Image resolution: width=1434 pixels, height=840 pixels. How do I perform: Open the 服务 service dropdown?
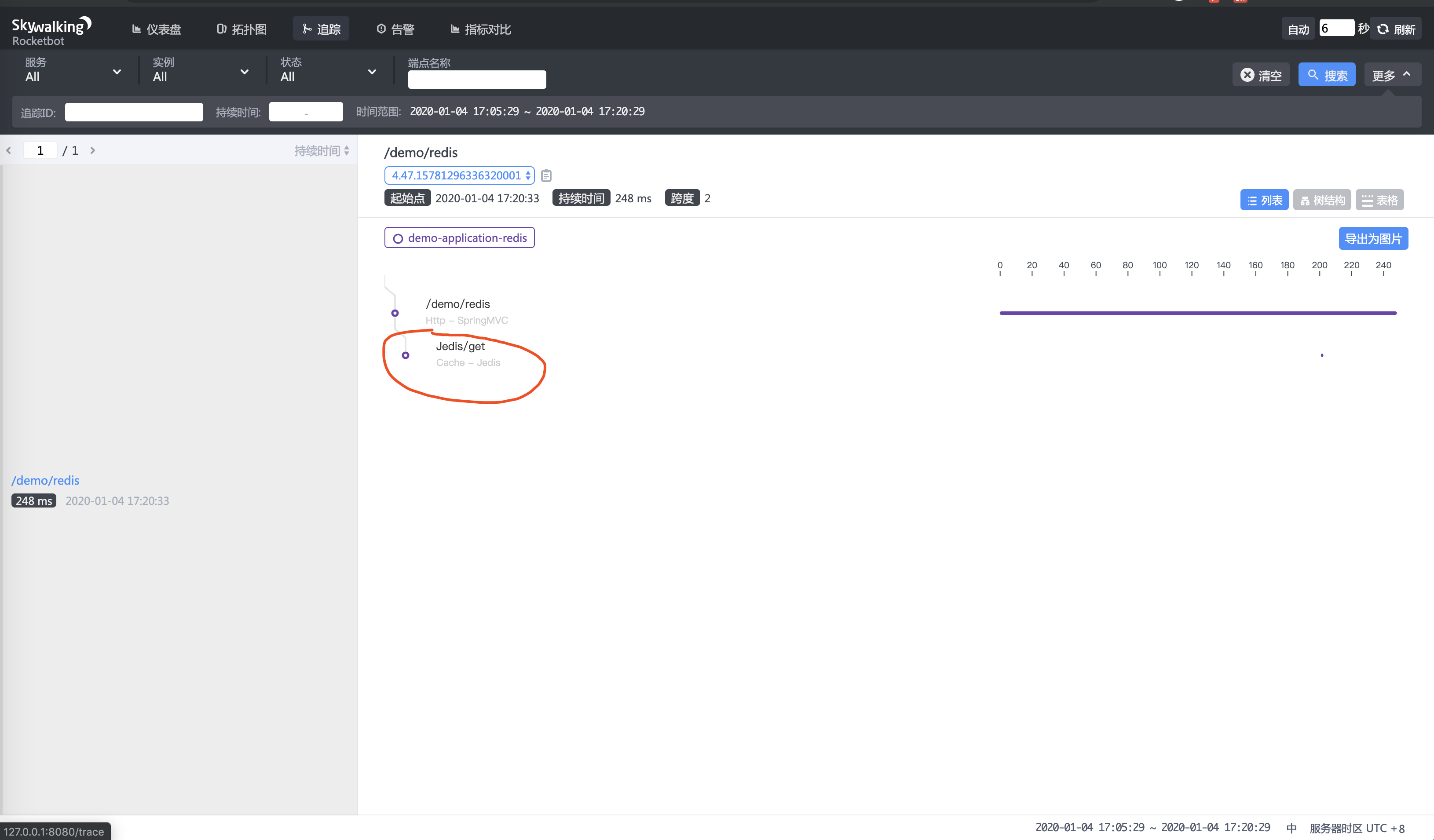[73, 70]
